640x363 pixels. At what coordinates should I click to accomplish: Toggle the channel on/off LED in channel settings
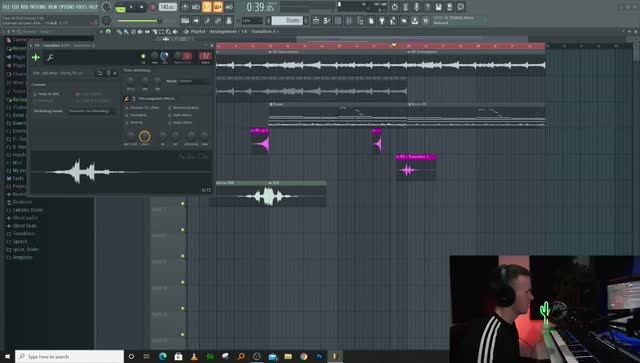[143, 56]
